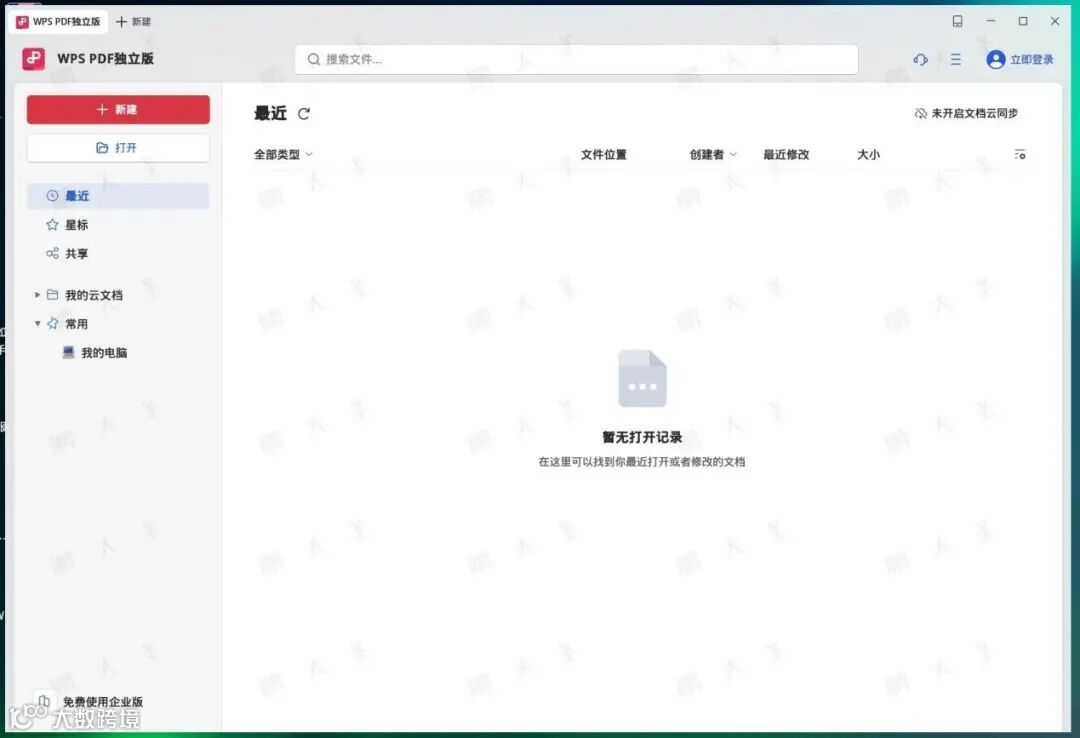The width and height of the screenshot is (1080, 738).
Task: Click the refresh icon beside 最近
Action: [x=304, y=114]
